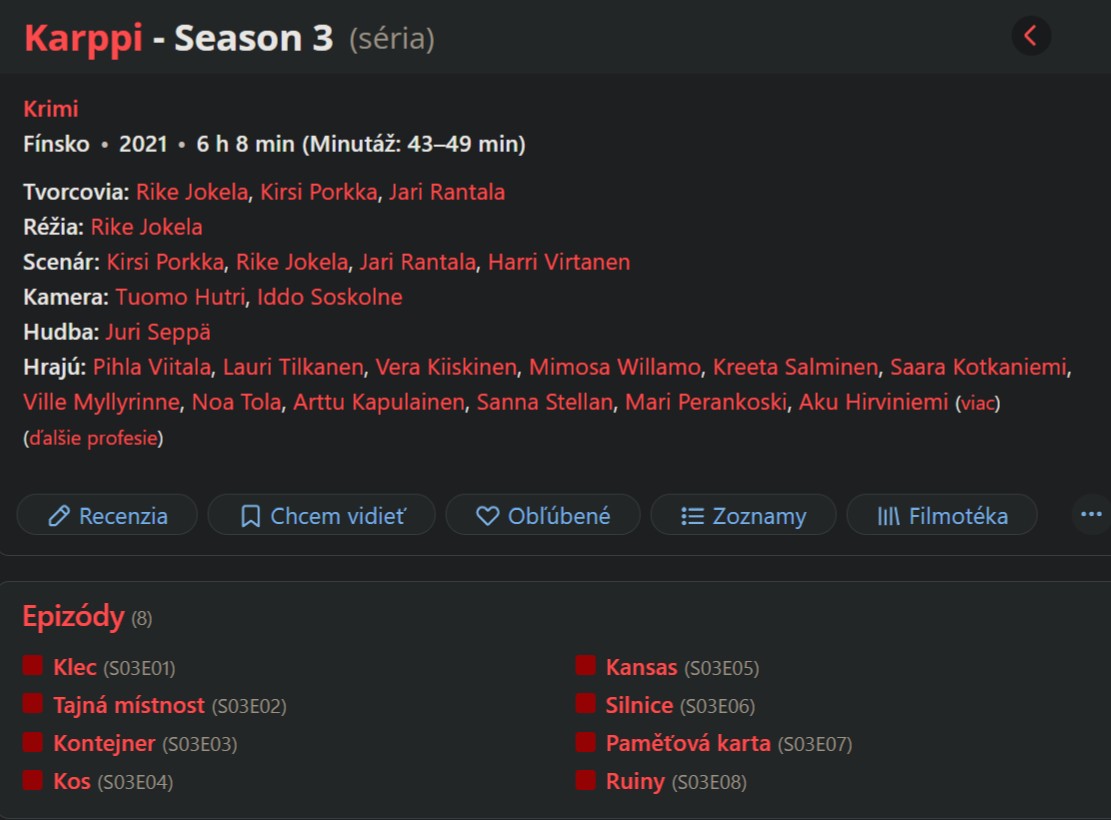The height and width of the screenshot is (820, 1111).
Task: Open episode Paměťová karta
Action: 688,743
